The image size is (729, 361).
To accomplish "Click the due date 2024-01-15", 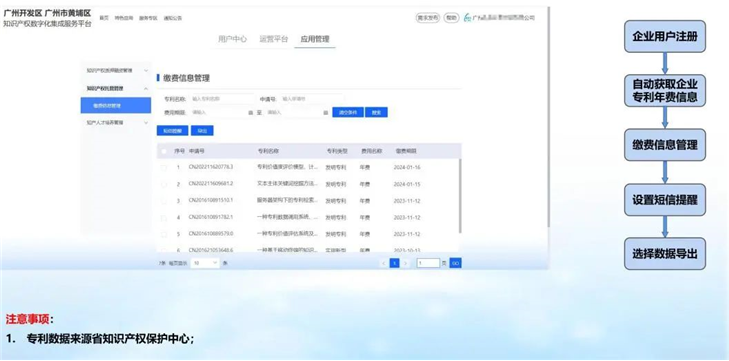I will pos(407,184).
